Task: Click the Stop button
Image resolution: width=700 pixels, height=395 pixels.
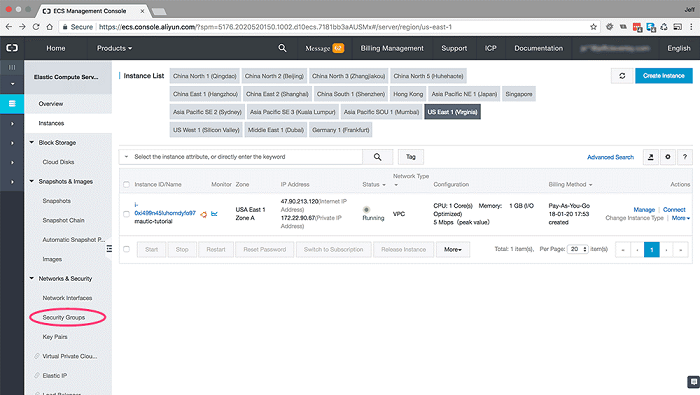Action: pyautogui.click(x=182, y=249)
